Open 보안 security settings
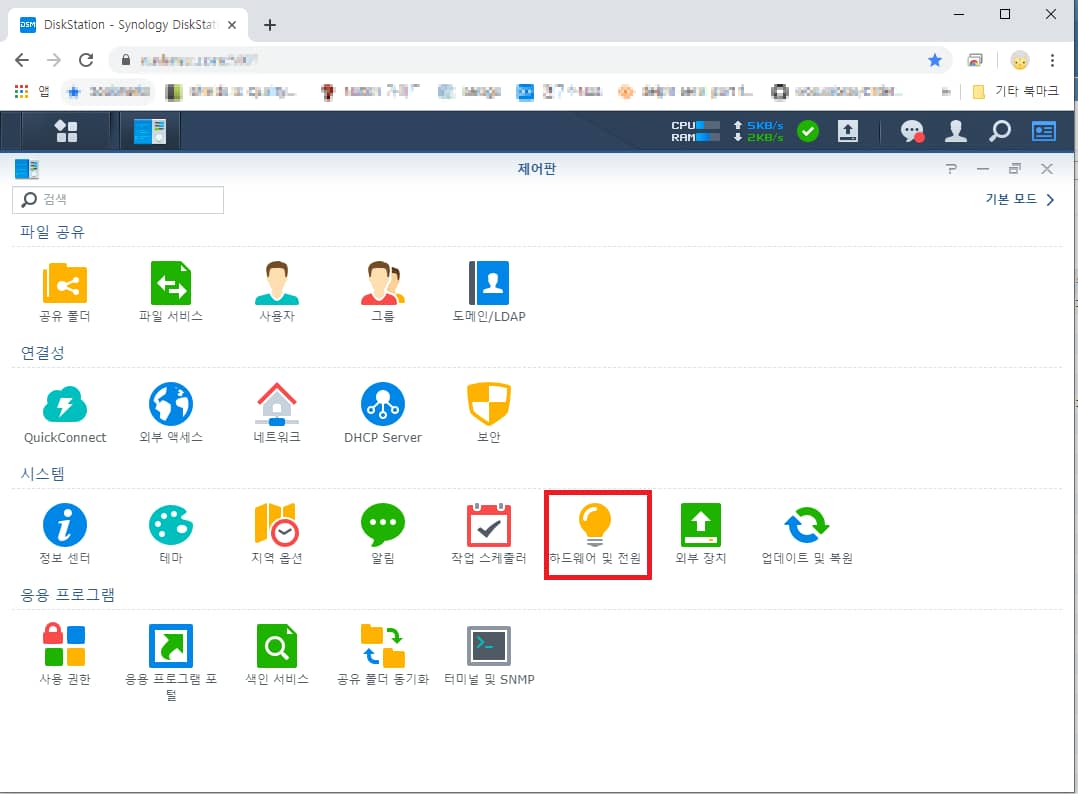 click(x=488, y=404)
